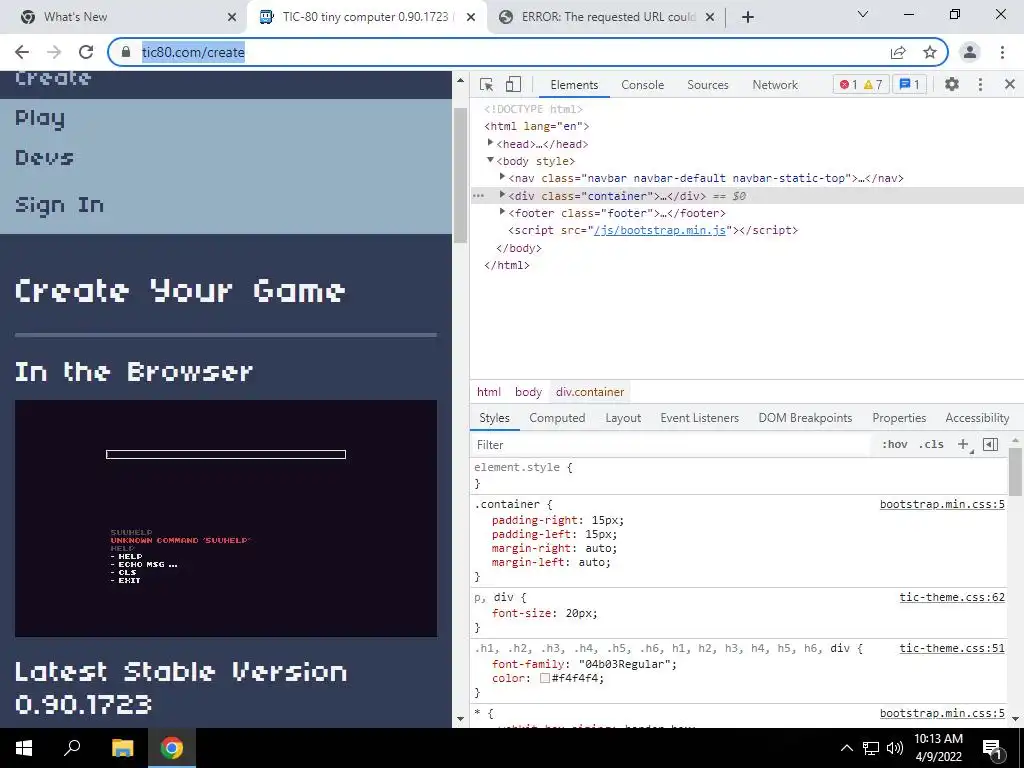The height and width of the screenshot is (768, 1024).
Task: Open the tab search chevron
Action: click(x=863, y=14)
